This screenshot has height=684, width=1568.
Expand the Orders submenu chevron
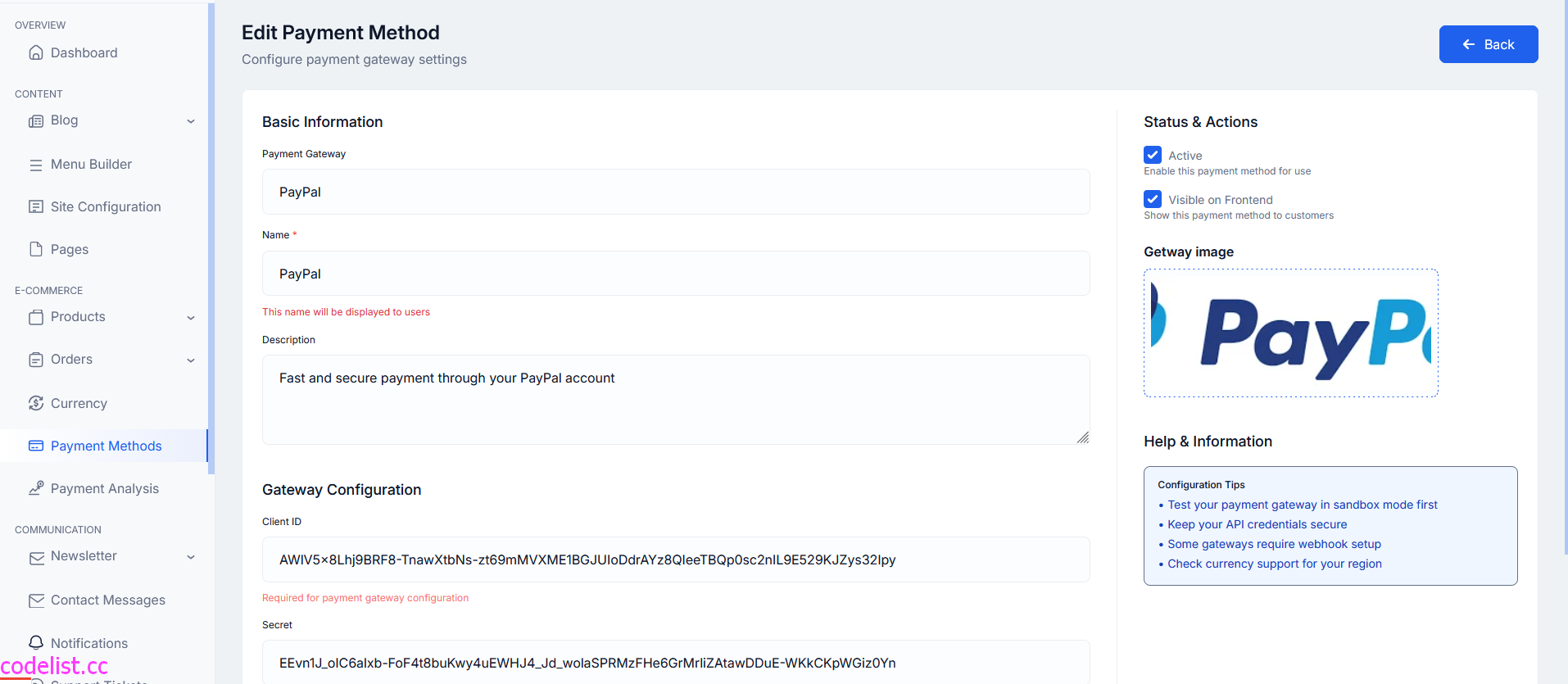point(191,360)
